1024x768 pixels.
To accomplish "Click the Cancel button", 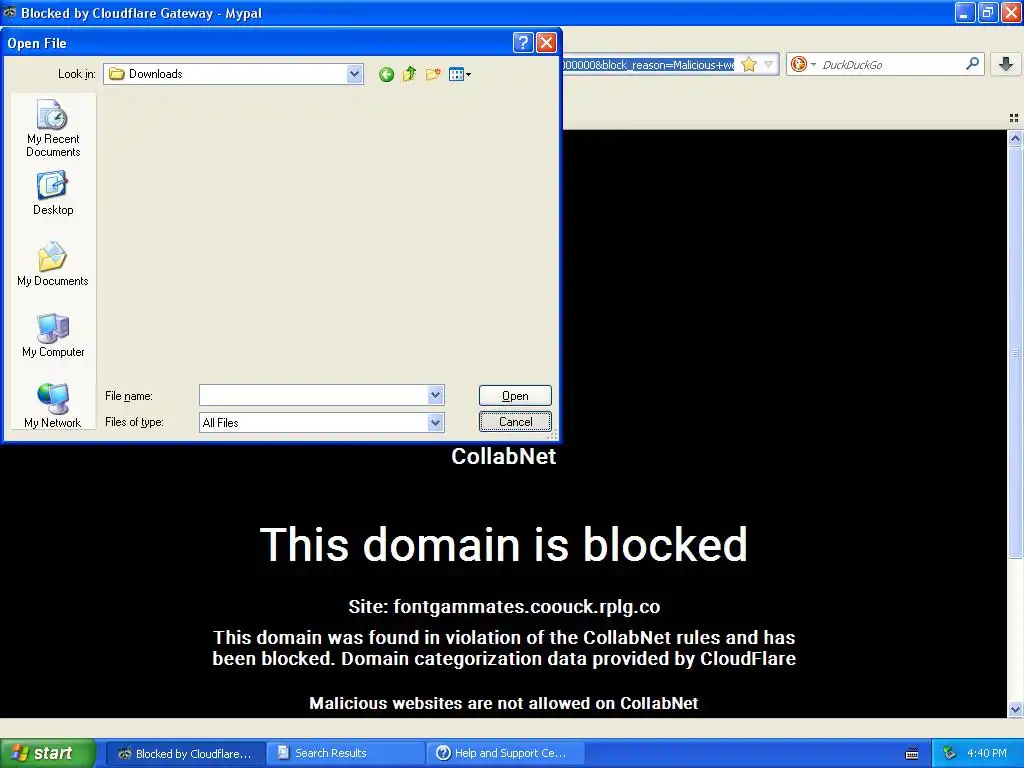I will point(515,422).
